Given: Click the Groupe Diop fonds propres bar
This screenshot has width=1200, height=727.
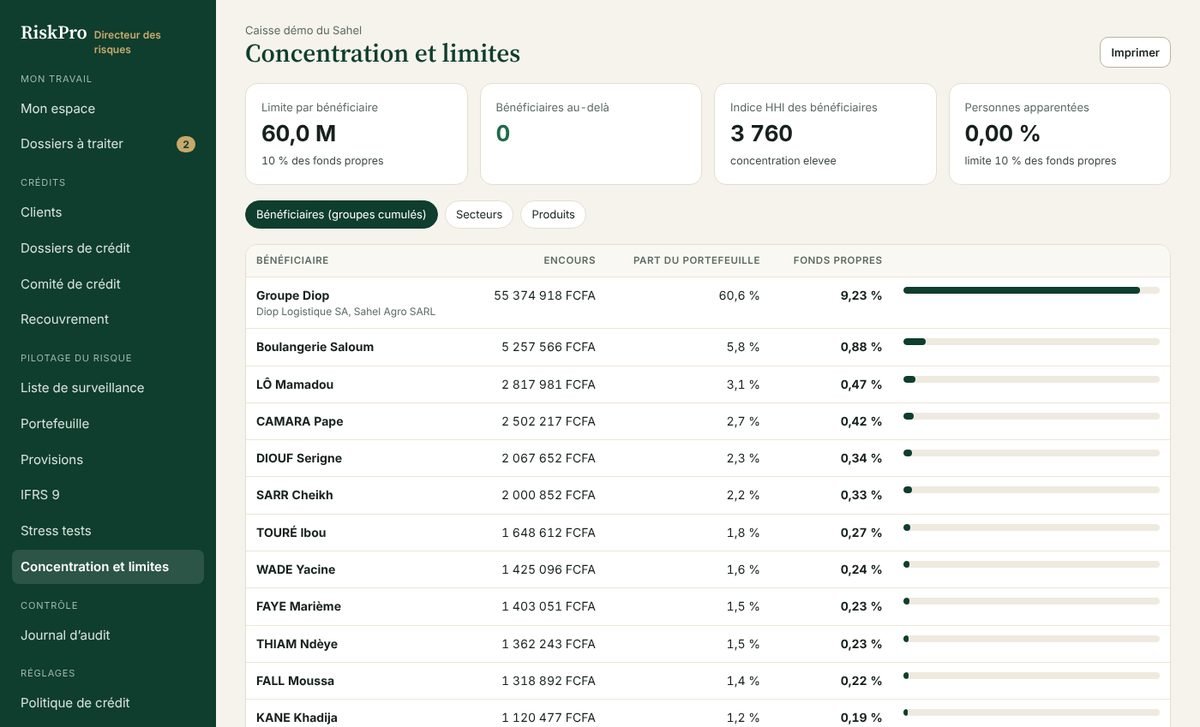Looking at the screenshot, I should 1031,291.
